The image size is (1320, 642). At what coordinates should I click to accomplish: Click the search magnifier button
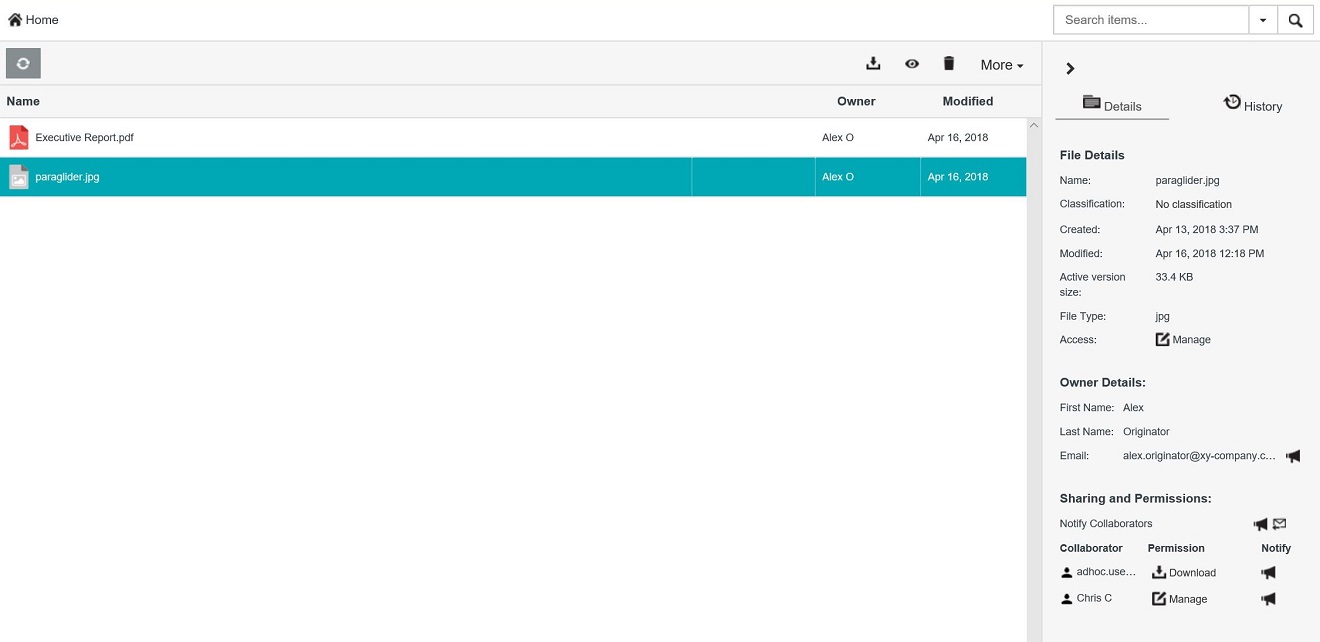[x=1295, y=20]
